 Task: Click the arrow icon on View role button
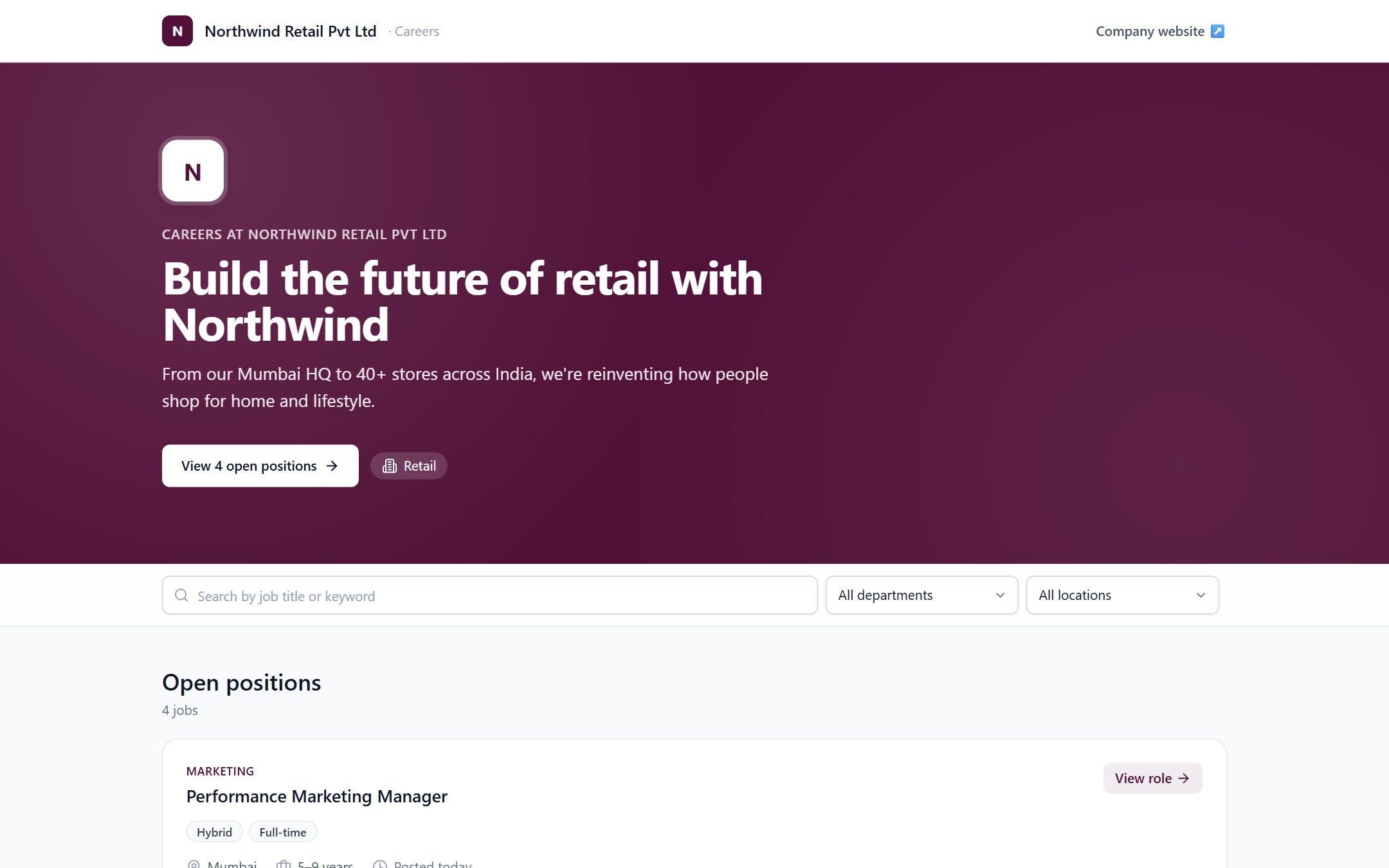click(x=1184, y=779)
